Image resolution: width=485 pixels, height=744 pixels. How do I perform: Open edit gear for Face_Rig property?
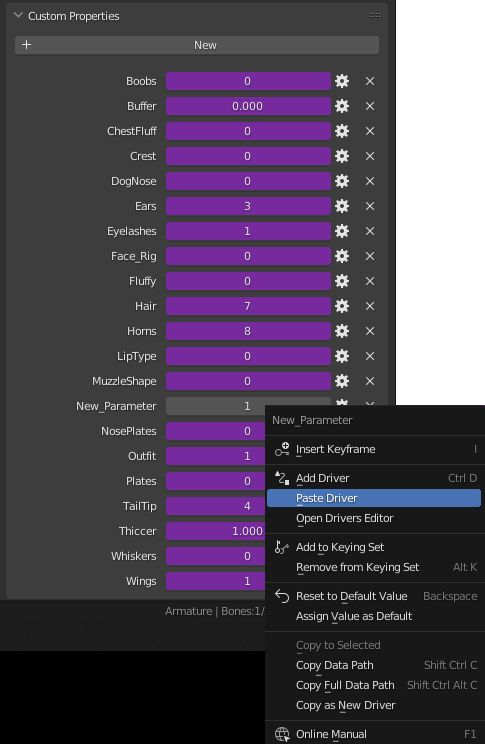[x=342, y=256]
